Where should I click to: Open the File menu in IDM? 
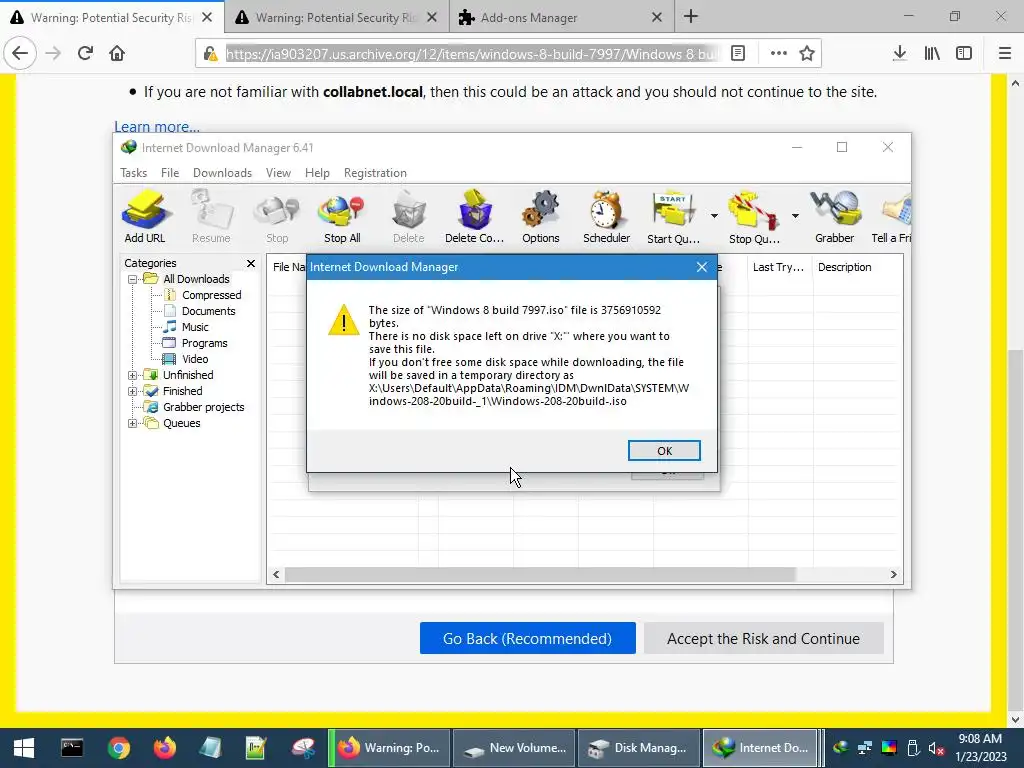click(170, 173)
